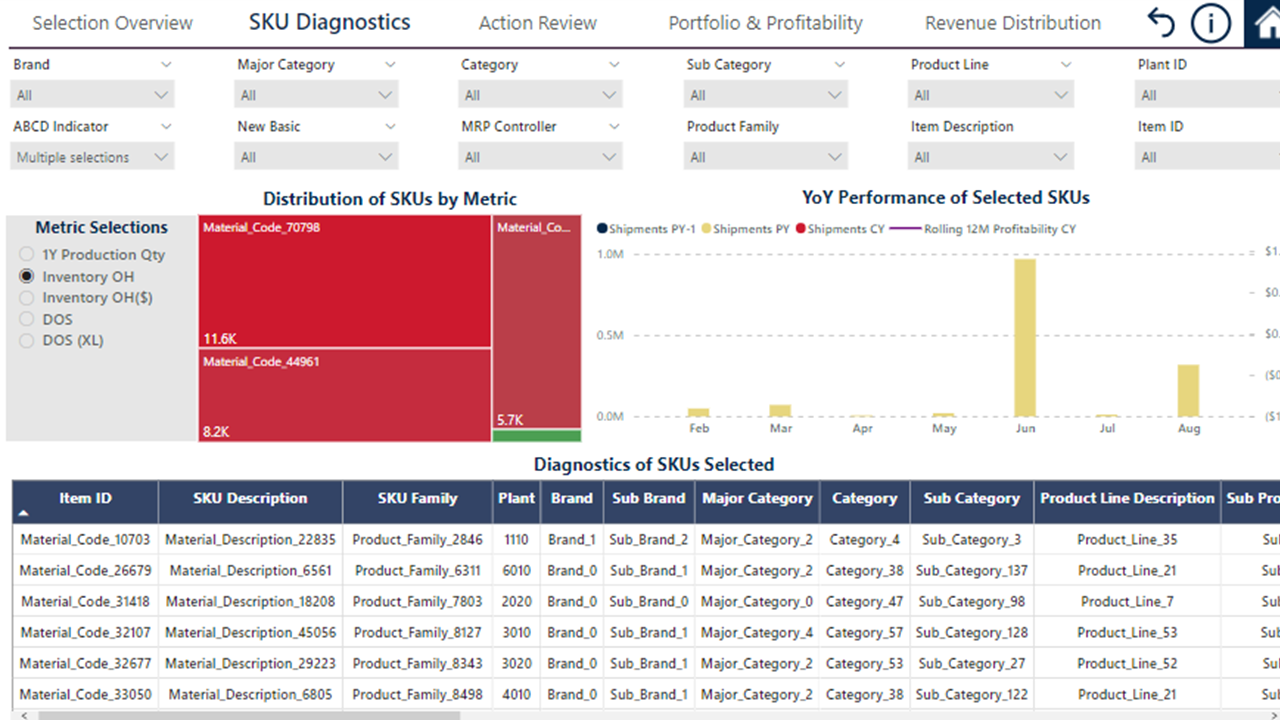The height and width of the screenshot is (720, 1280).
Task: Sort by SKU Description column header
Action: tap(250, 499)
